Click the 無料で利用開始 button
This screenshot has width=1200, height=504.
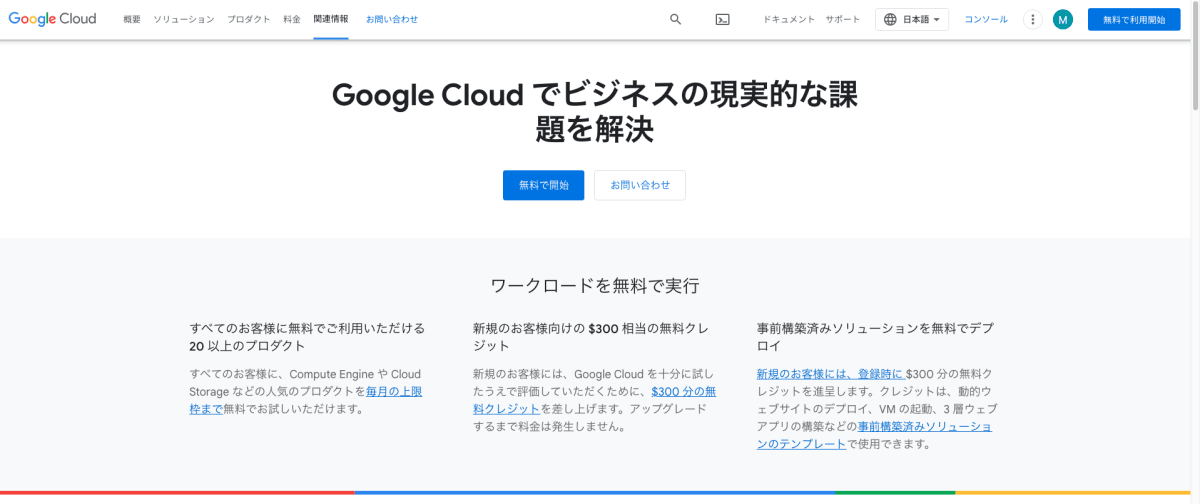(1134, 19)
